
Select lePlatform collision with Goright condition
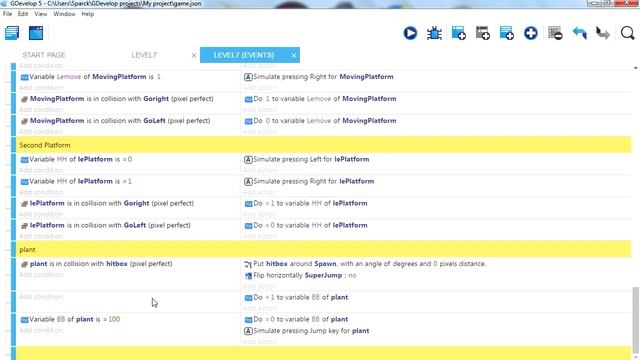(x=107, y=203)
